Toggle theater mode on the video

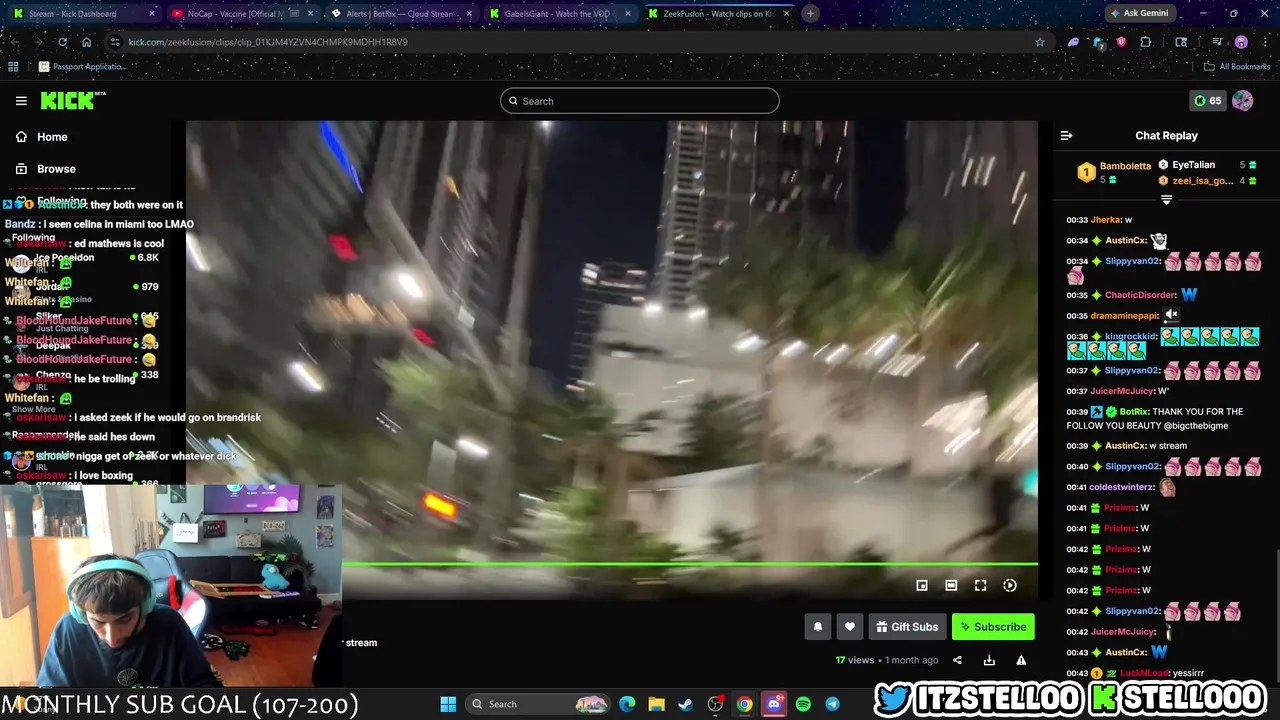(951, 586)
